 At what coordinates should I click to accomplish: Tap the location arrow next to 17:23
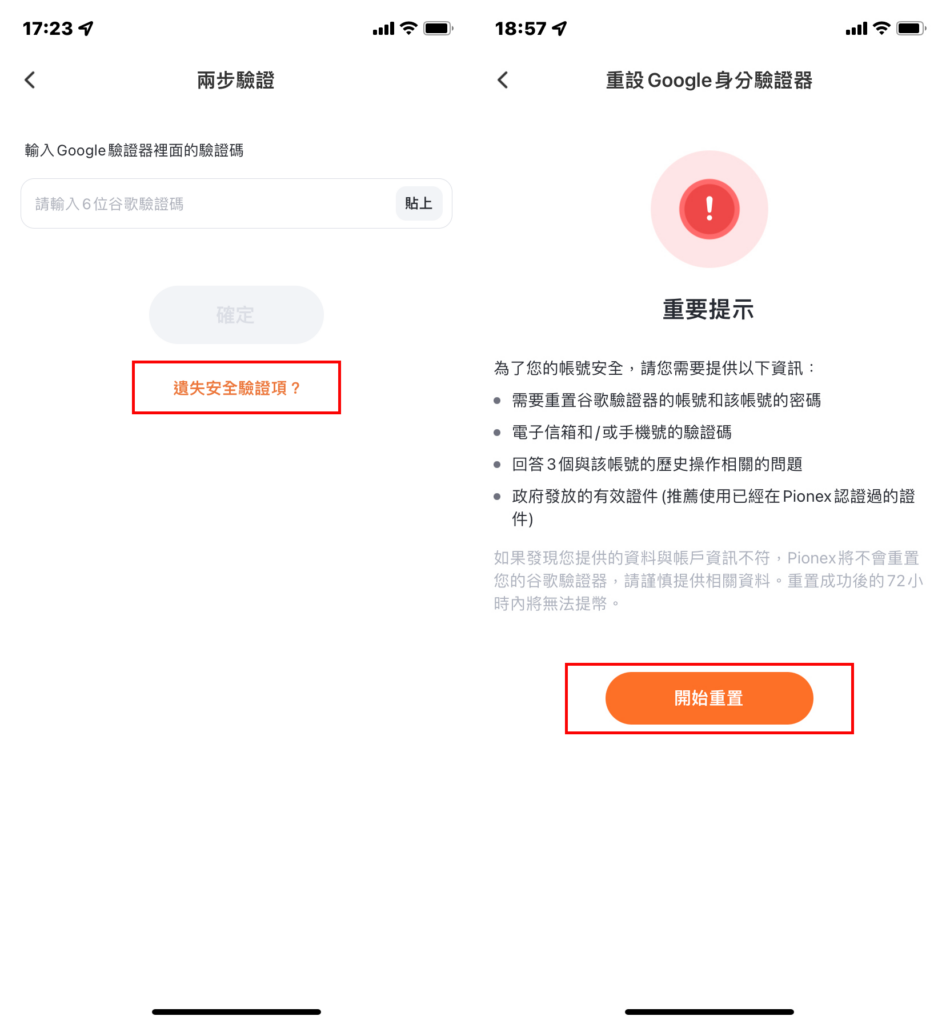point(86,28)
